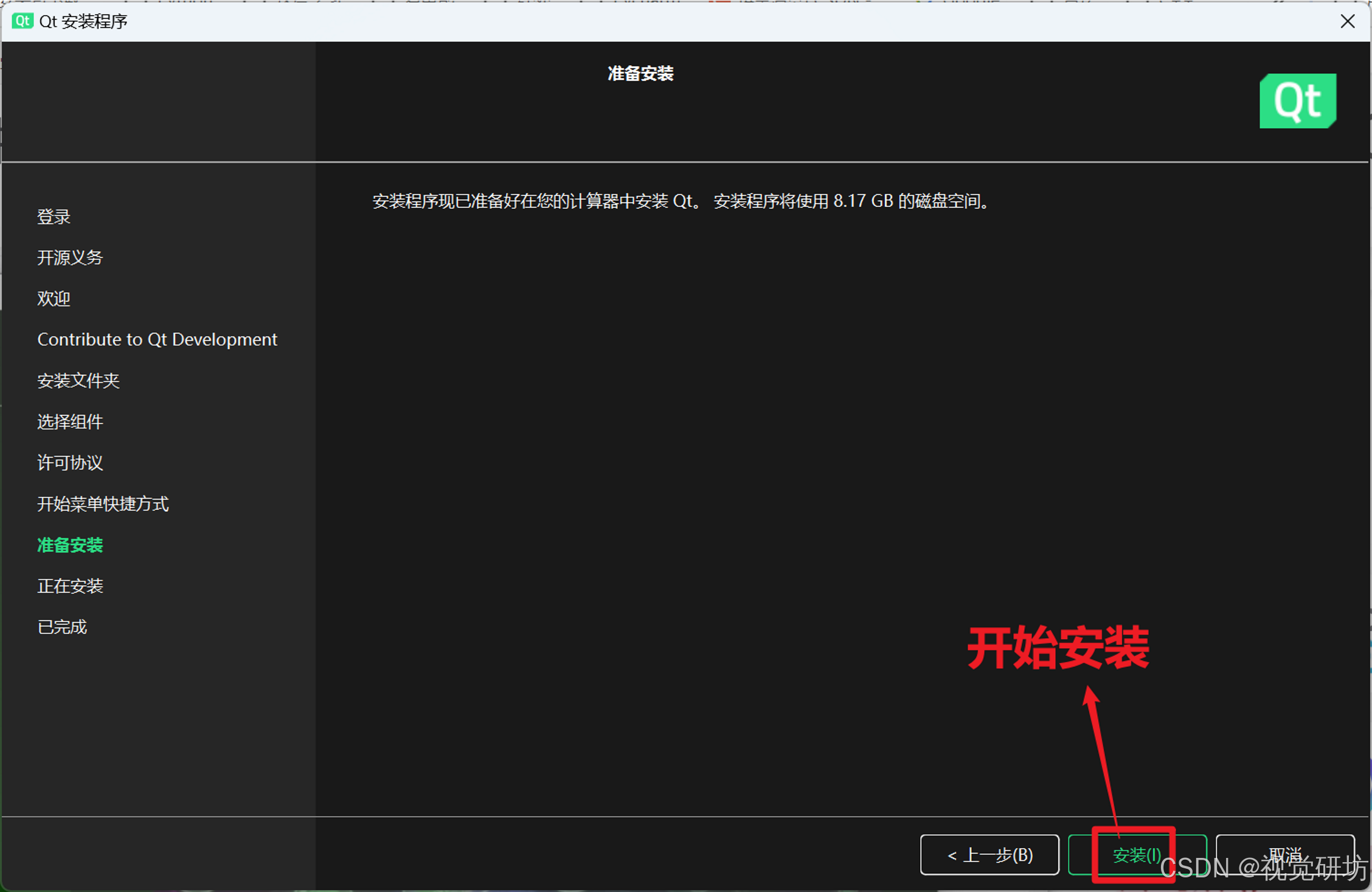
Task: Click the 准备安装 page heading
Action: coord(640,74)
